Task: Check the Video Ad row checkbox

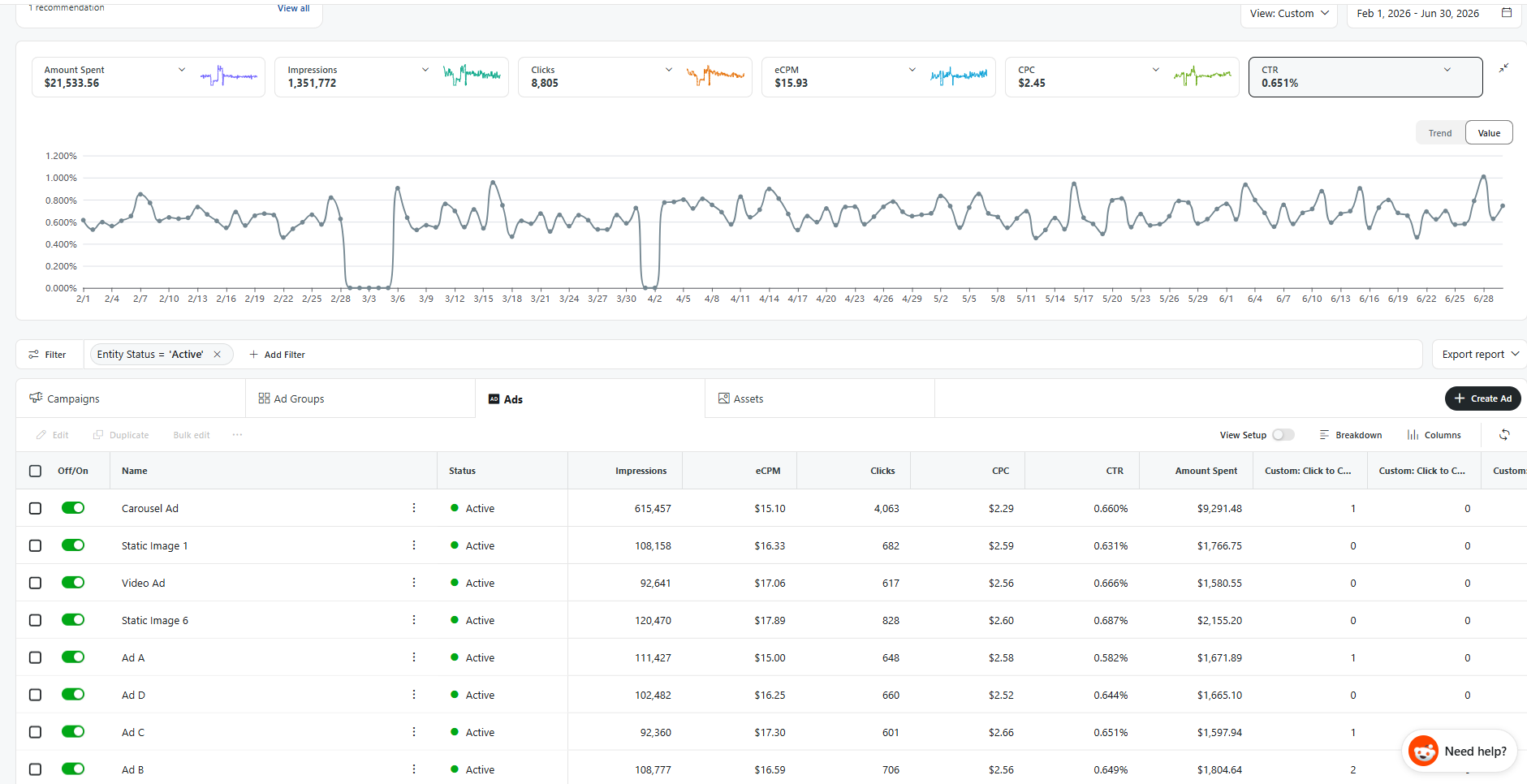Action: tap(35, 583)
